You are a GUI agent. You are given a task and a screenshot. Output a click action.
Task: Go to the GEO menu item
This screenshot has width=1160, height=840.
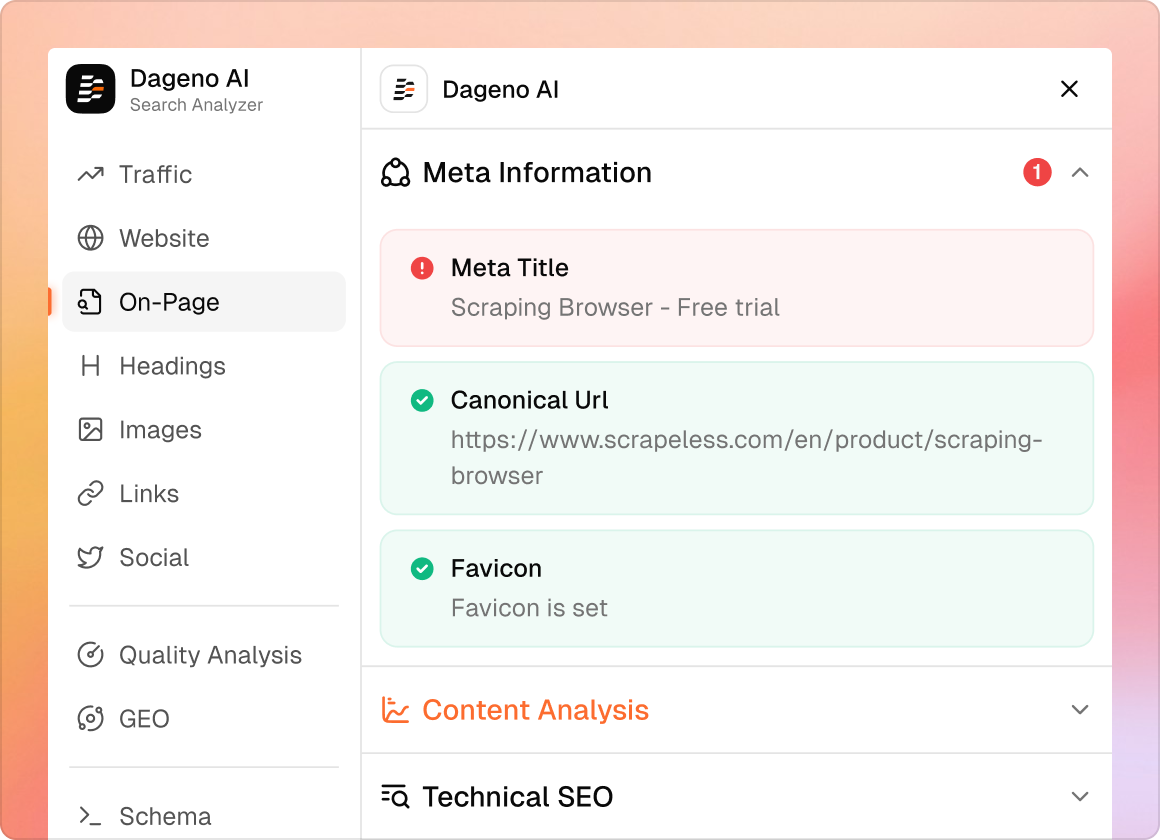[x=144, y=719]
